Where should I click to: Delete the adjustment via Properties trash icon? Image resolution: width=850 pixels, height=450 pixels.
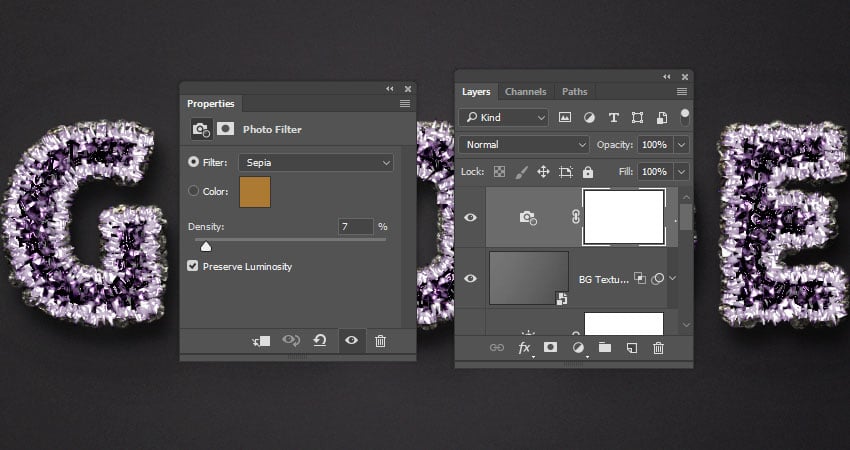pyautogui.click(x=381, y=341)
